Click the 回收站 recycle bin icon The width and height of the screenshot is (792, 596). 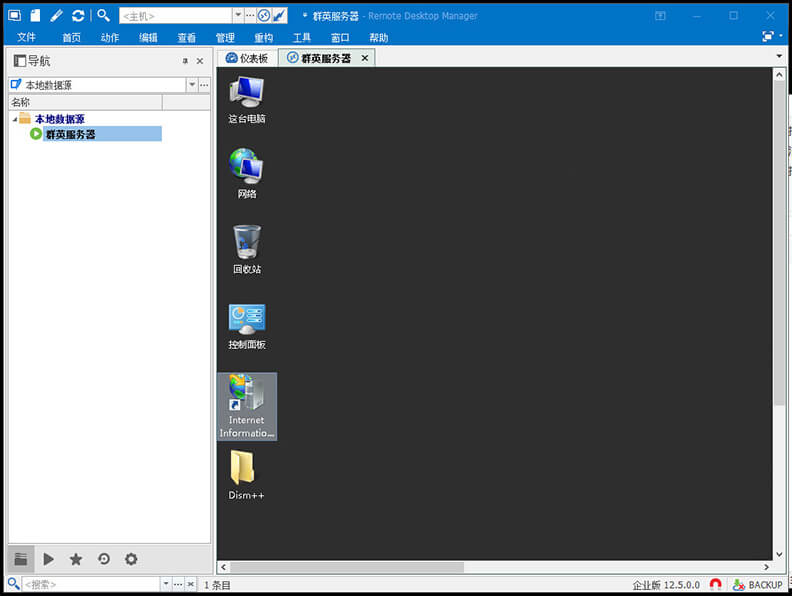click(247, 250)
